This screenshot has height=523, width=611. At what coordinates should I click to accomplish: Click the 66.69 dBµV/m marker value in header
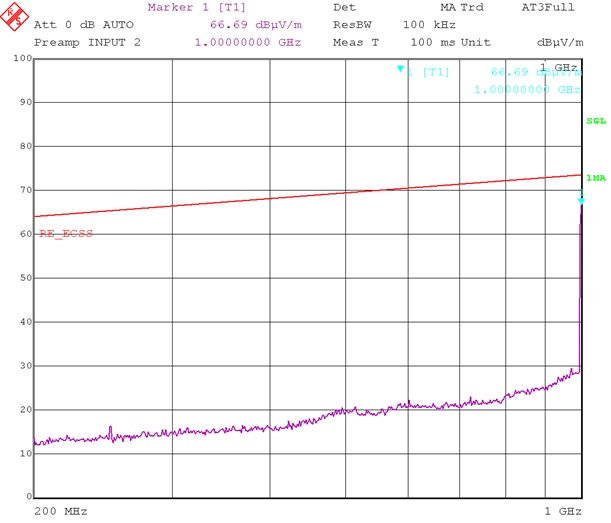pyautogui.click(x=256, y=25)
